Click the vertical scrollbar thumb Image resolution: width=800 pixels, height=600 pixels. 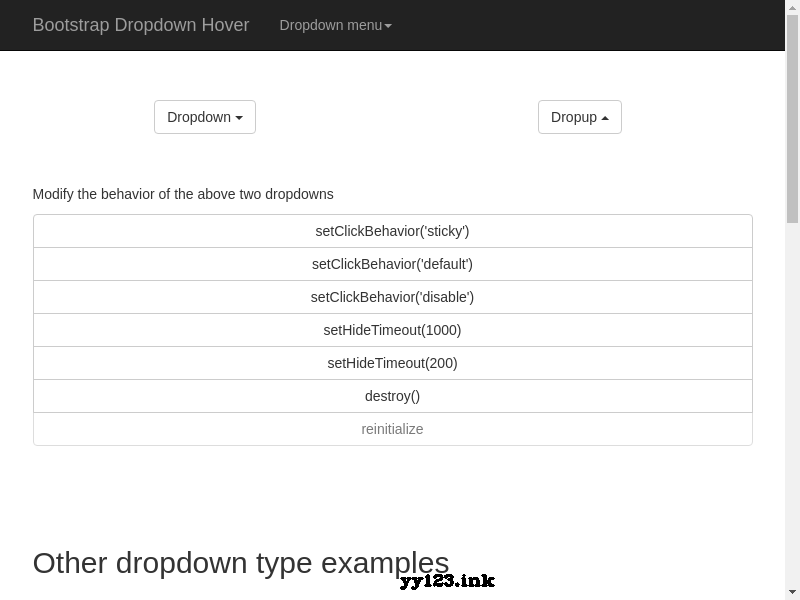click(792, 119)
